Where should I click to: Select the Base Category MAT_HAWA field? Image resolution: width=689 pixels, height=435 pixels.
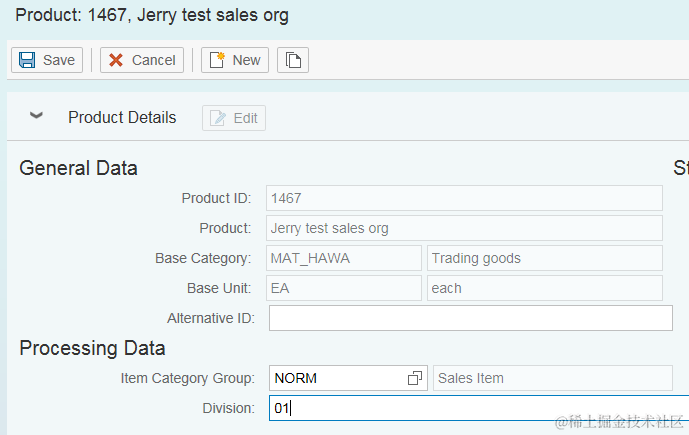point(344,258)
